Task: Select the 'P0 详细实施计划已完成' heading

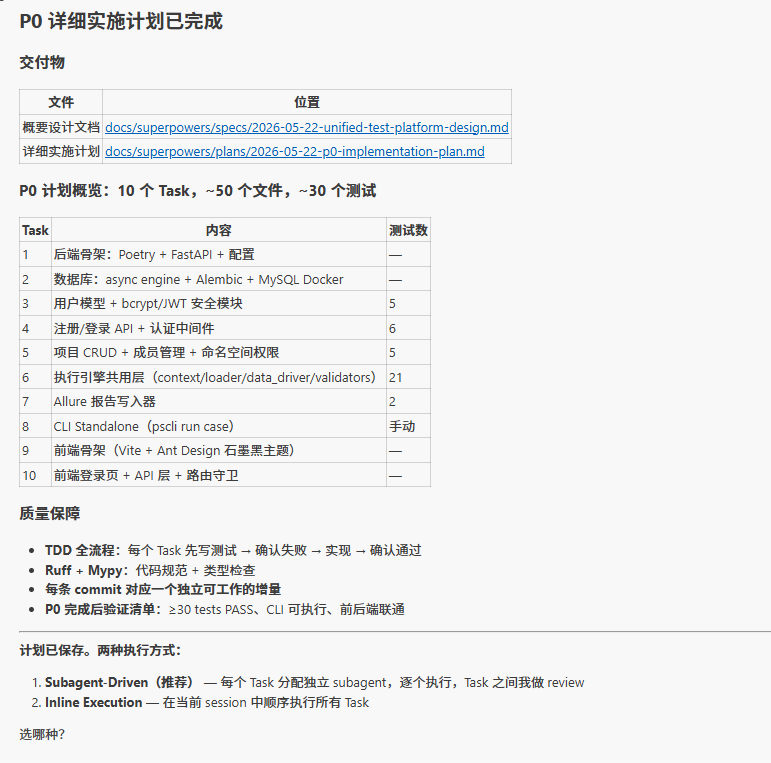Action: click(121, 22)
